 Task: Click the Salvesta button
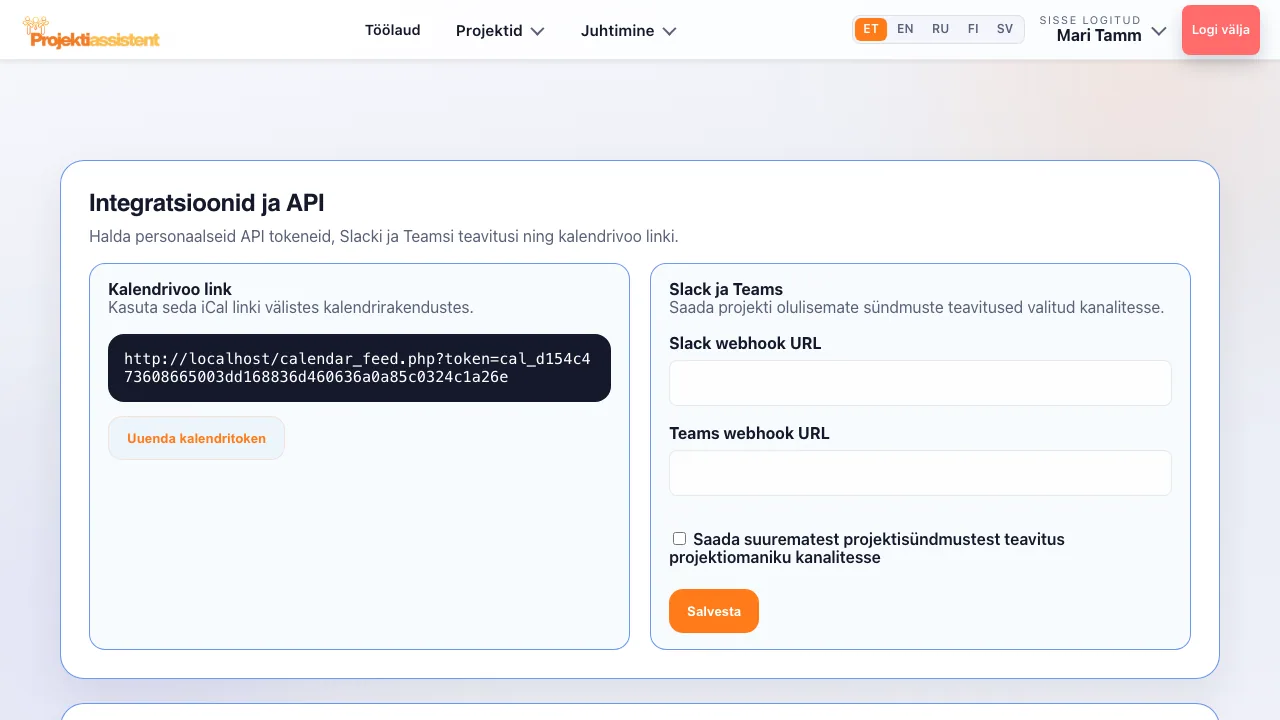pyautogui.click(x=714, y=611)
